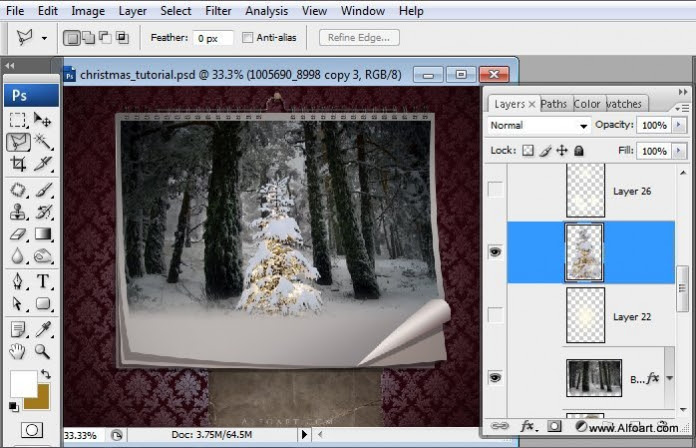Enable the Anti-alias checkbox
The height and width of the screenshot is (448, 696).
[247, 38]
